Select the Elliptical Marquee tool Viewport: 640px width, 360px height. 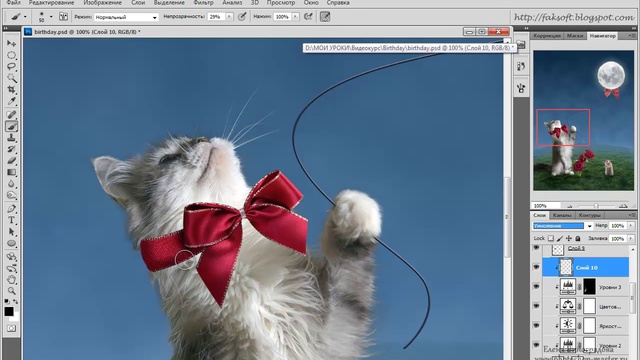(11, 55)
